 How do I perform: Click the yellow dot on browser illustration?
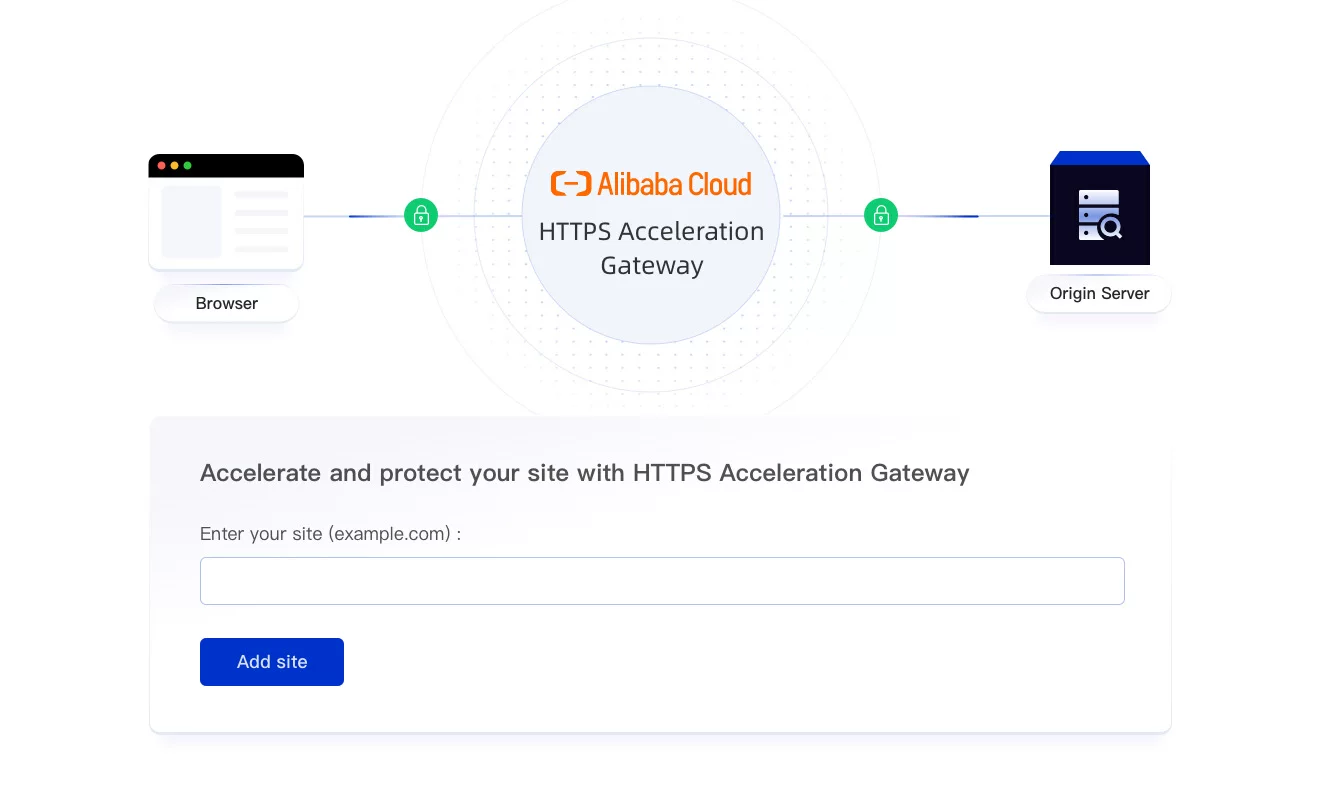[x=174, y=166]
